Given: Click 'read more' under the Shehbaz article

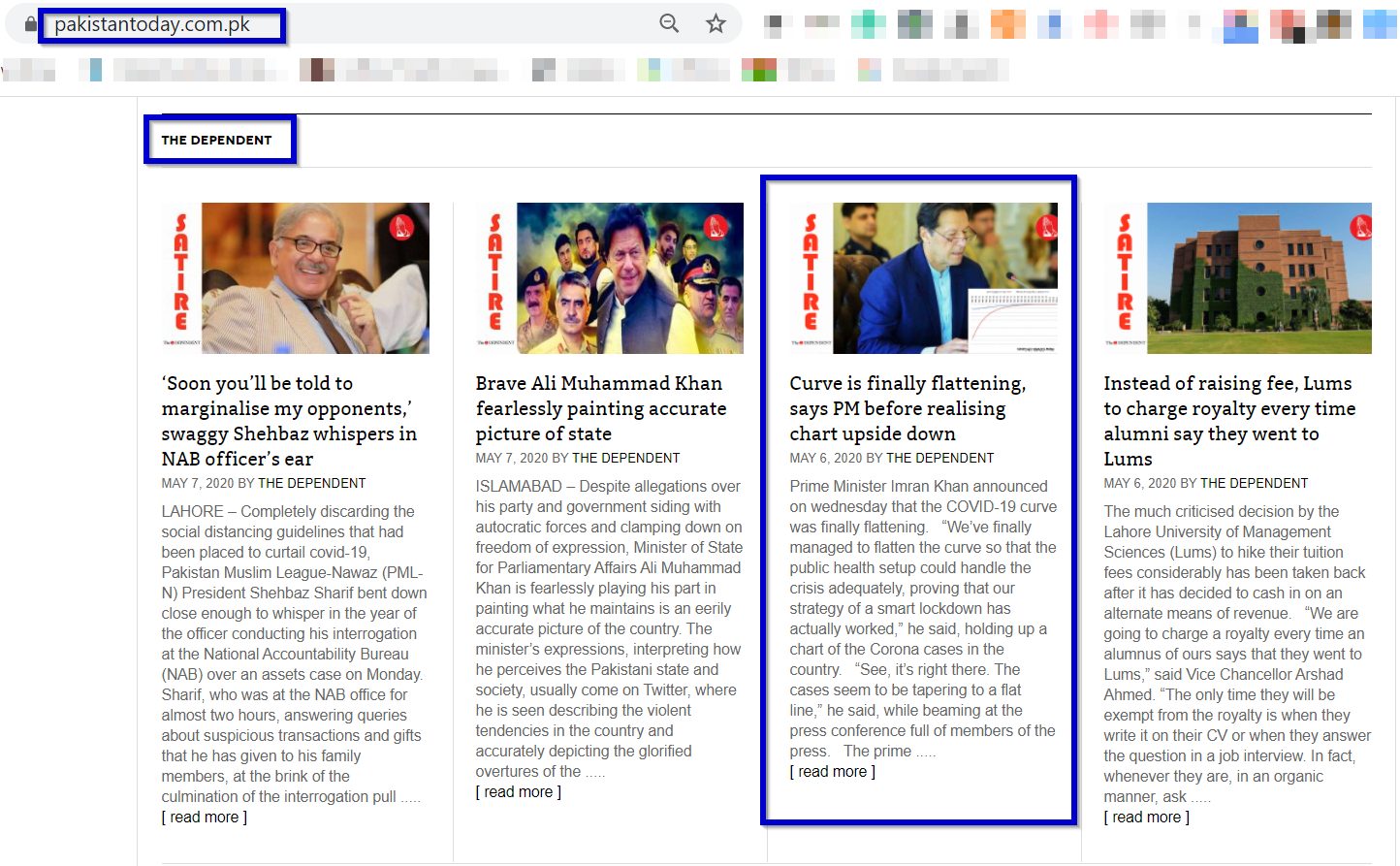Looking at the screenshot, I should 205,818.
